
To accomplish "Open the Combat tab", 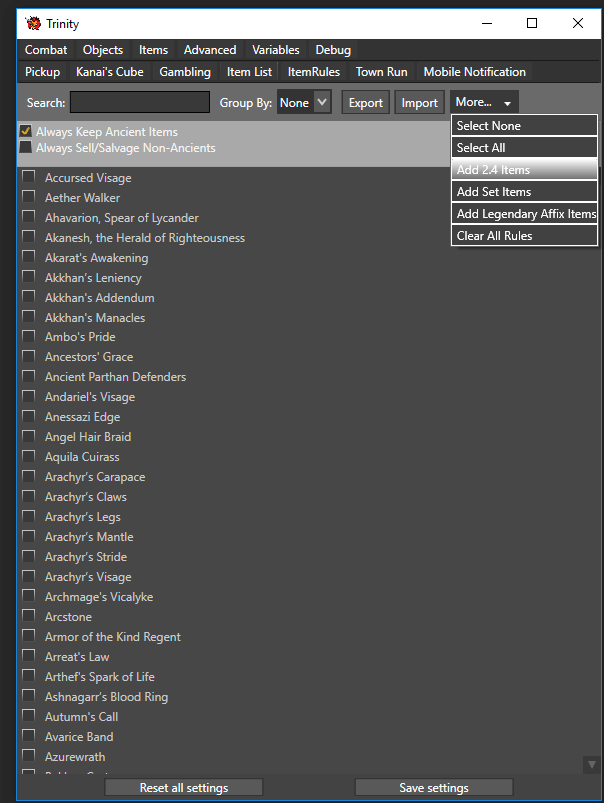I will point(46,50).
